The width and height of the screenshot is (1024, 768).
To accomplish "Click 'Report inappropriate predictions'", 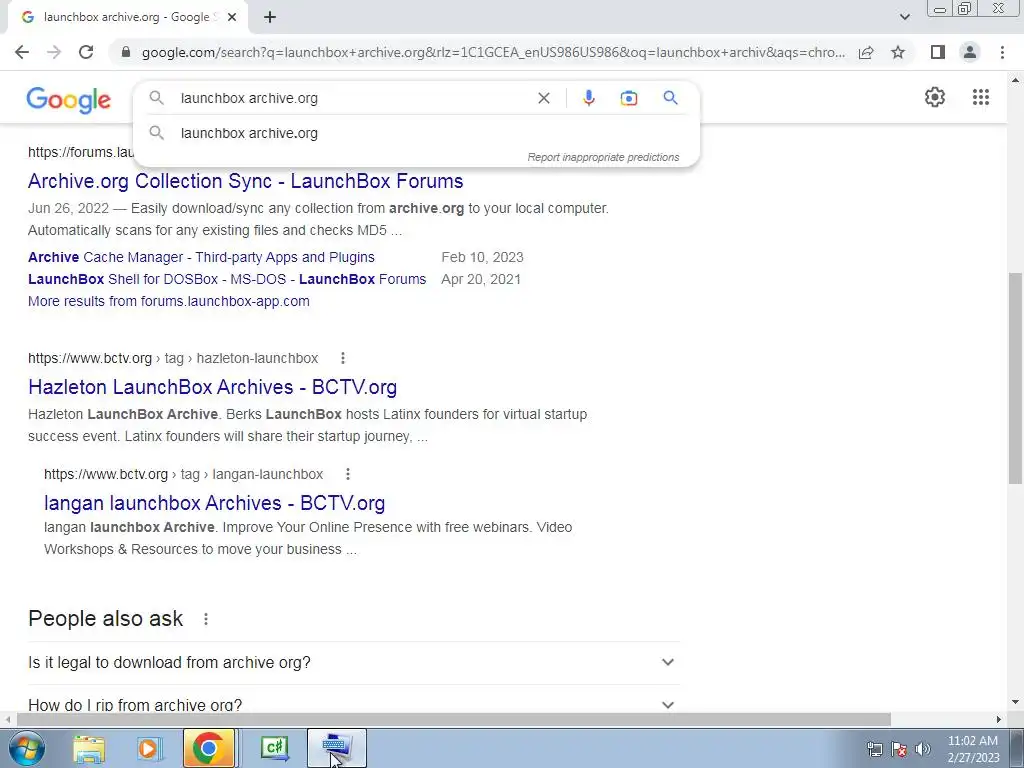I will pyautogui.click(x=603, y=157).
